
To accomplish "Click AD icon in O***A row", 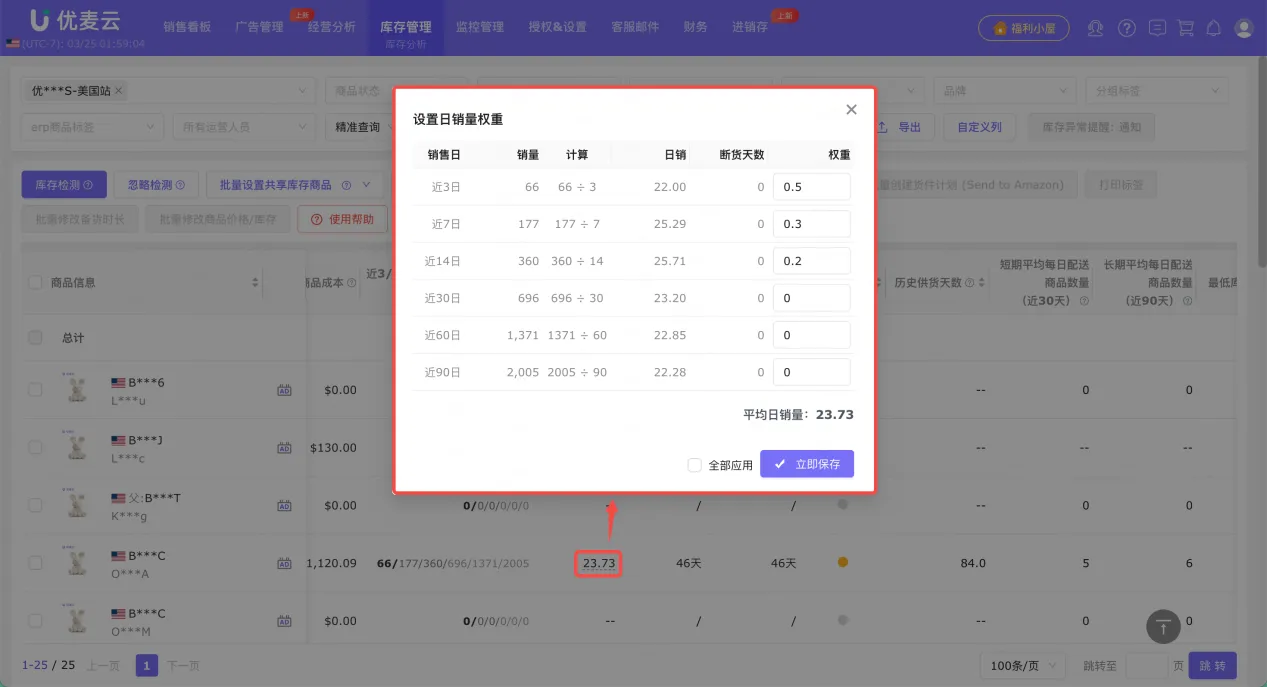I will [x=284, y=564].
